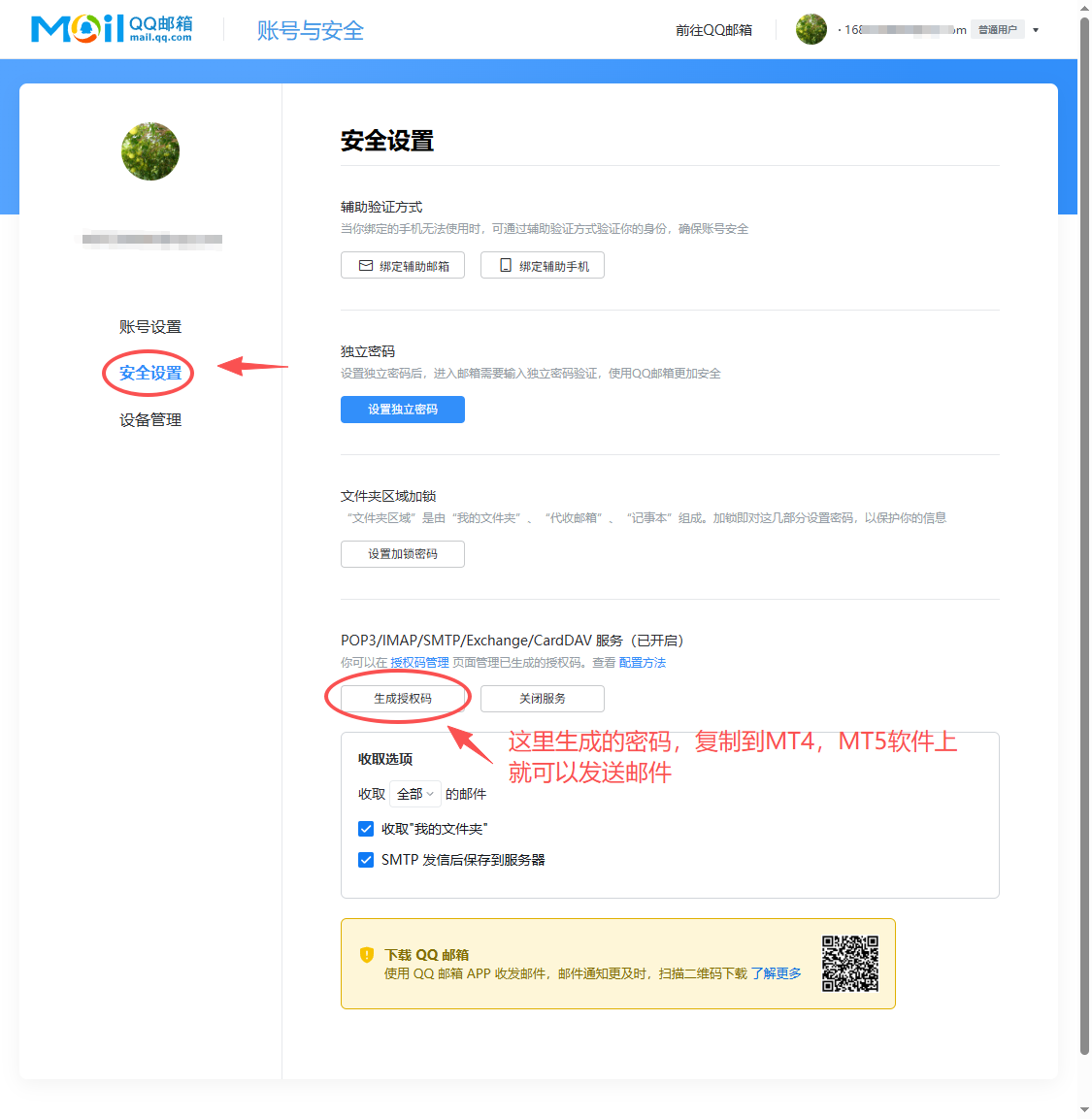The height and width of the screenshot is (1119, 1092).
Task: Click the yellow shield icon in download banner
Action: coord(367,955)
